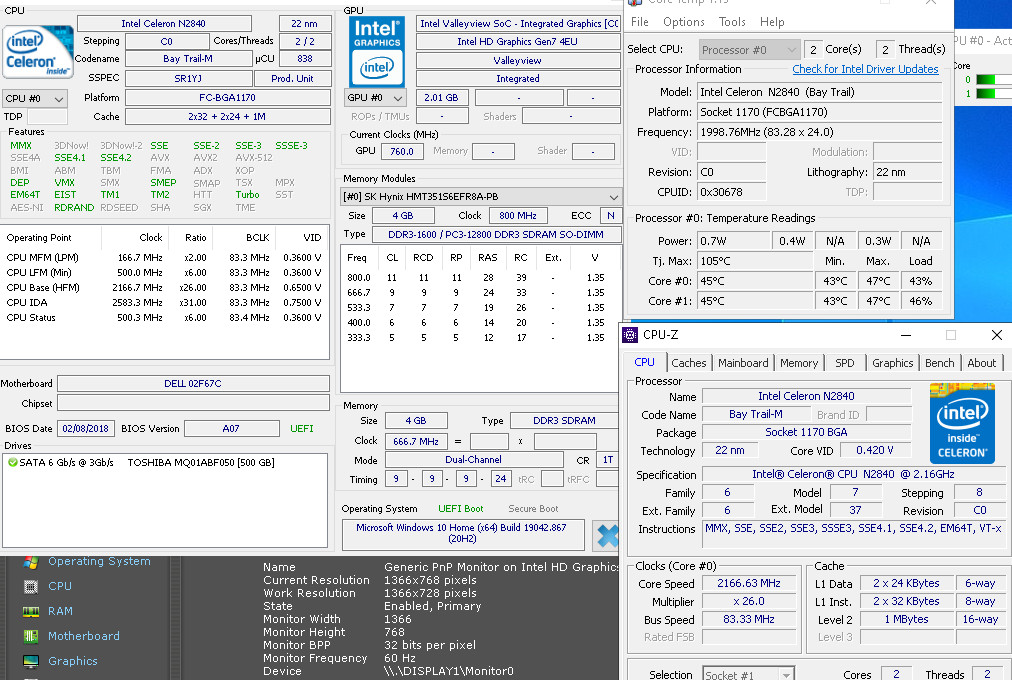Click the Core #1 45°C temperature reading
This screenshot has width=1012, height=680.
pyautogui.click(x=755, y=301)
